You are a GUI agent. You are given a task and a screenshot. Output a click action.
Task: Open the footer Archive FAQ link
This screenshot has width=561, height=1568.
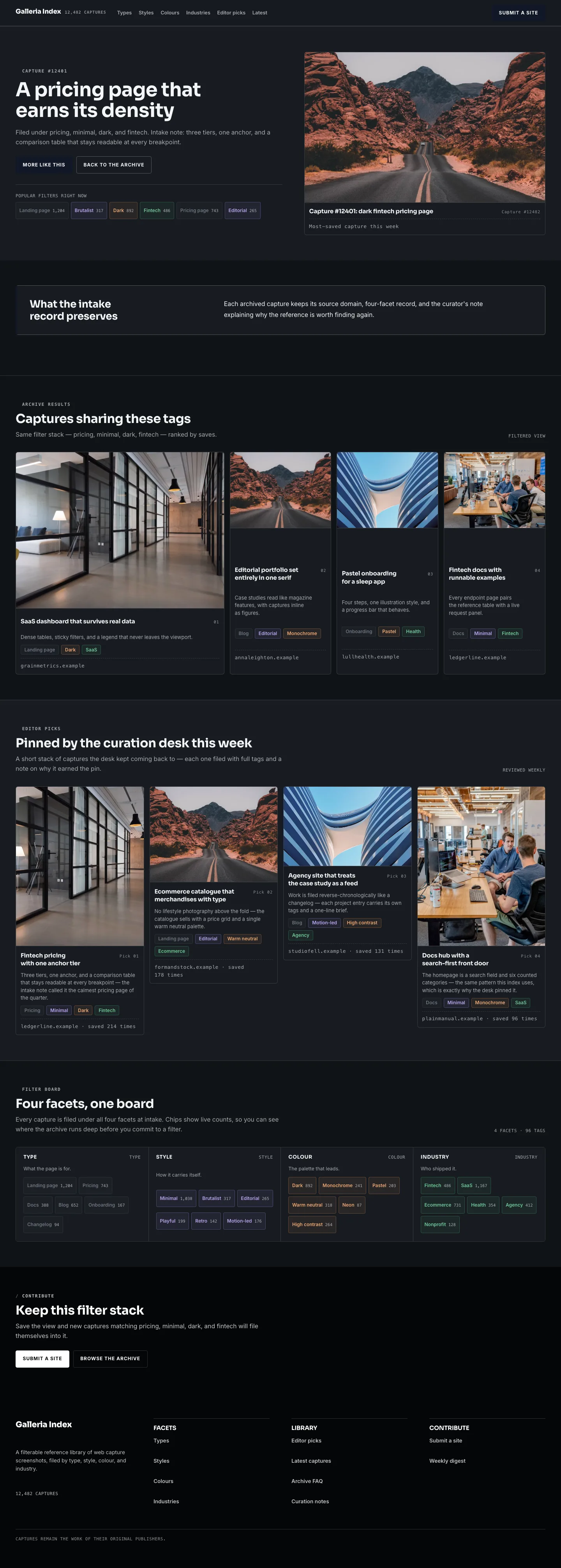click(x=307, y=1481)
